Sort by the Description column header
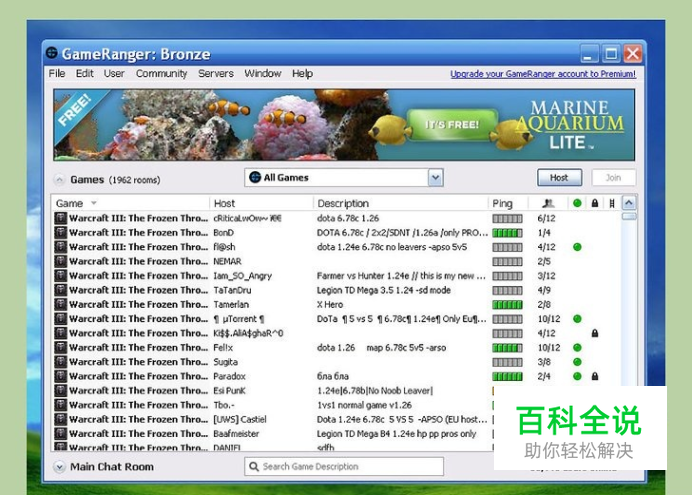 click(x=401, y=203)
